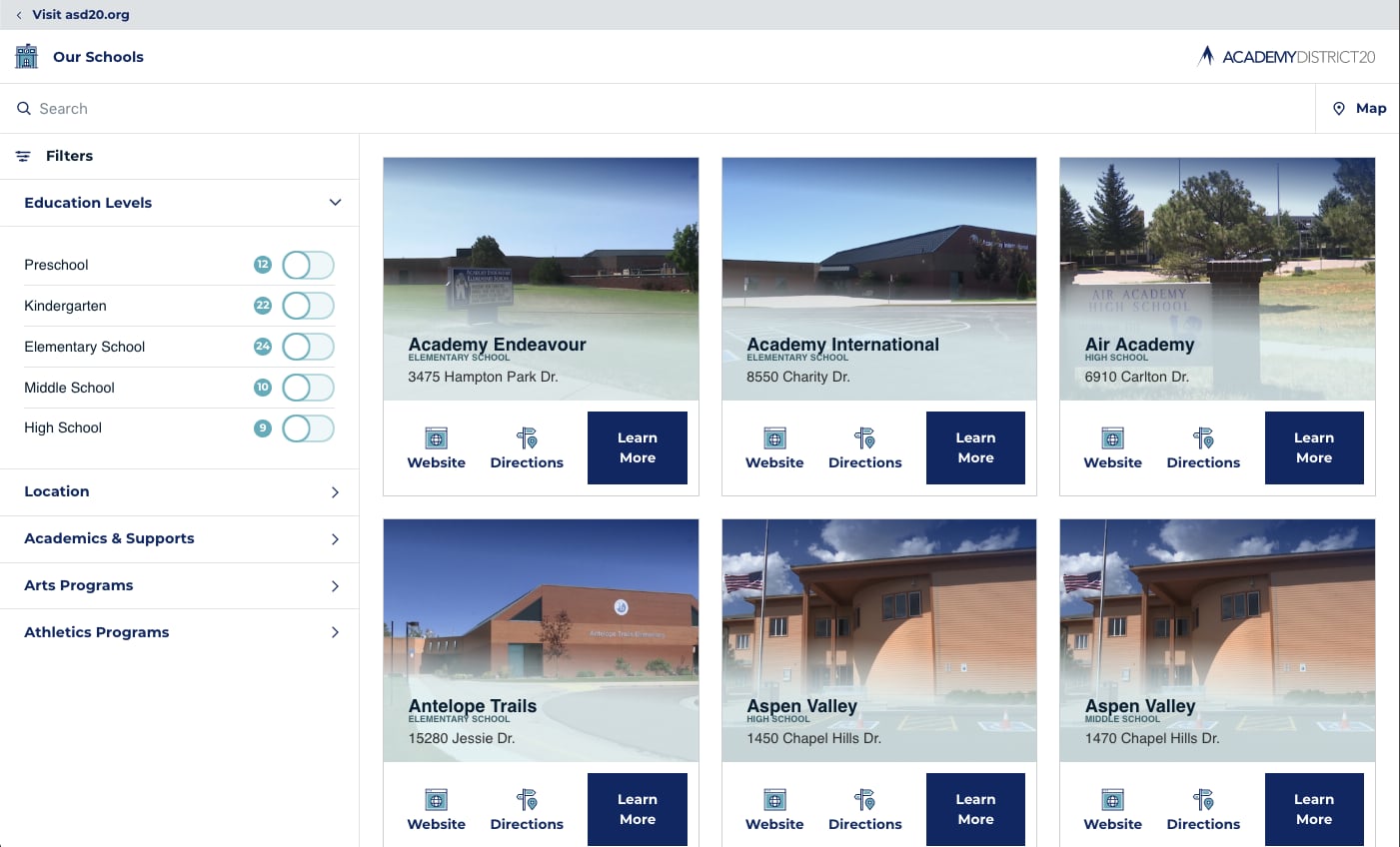
Task: Get directions icon for Academy Endeavour
Action: tap(527, 438)
